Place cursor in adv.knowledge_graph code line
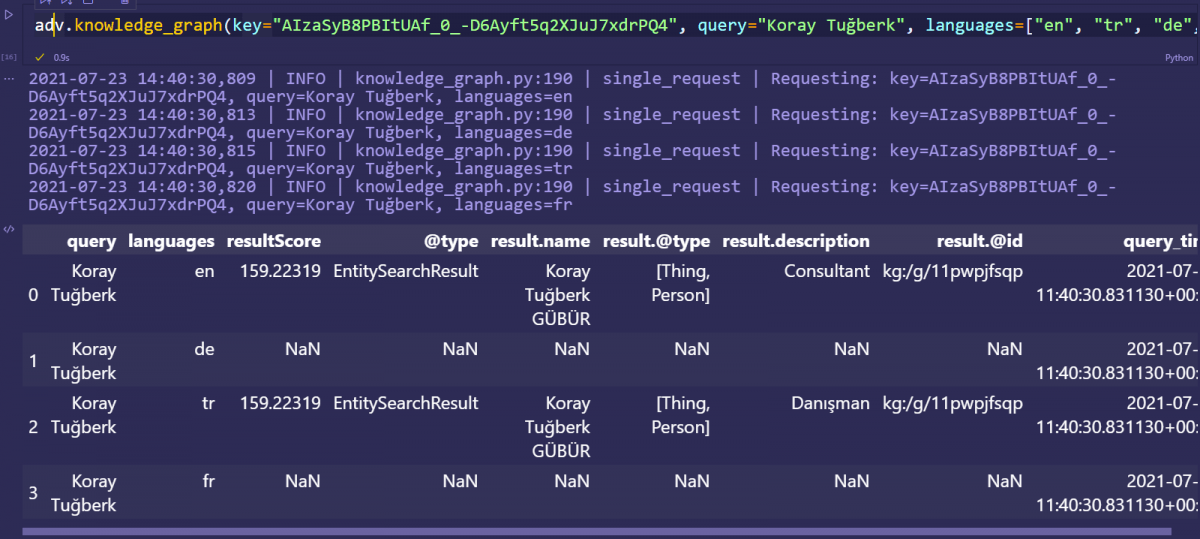Viewport: 1200px width, 539px height. [614, 25]
